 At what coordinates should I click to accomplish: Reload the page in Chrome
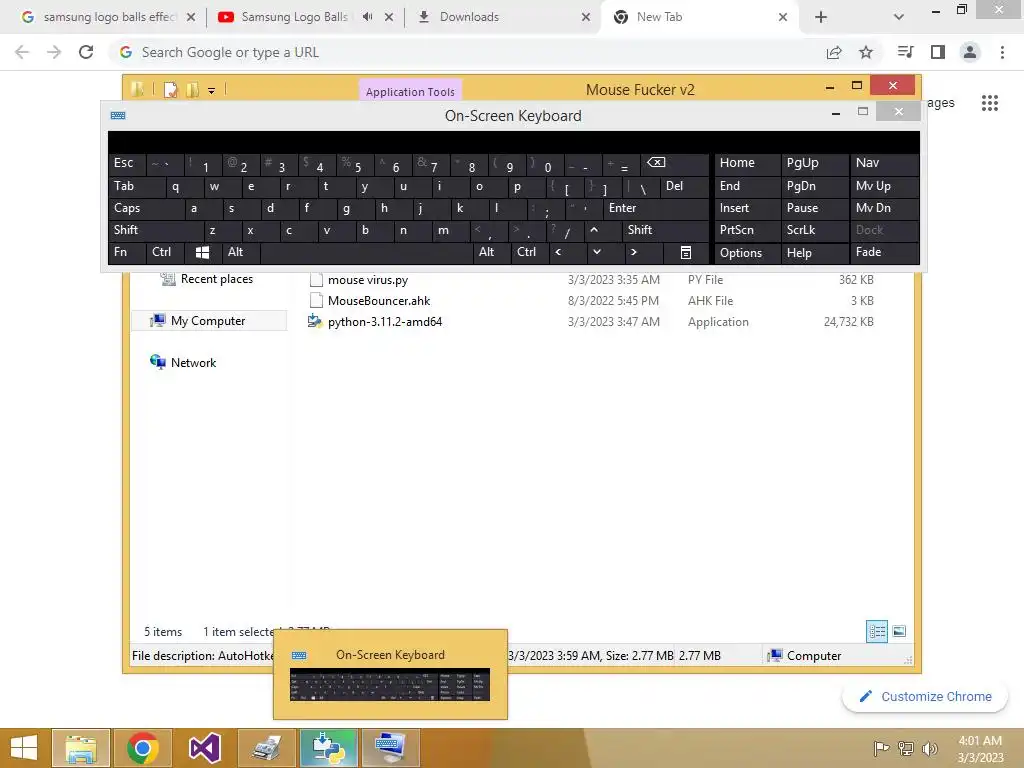coord(86,52)
